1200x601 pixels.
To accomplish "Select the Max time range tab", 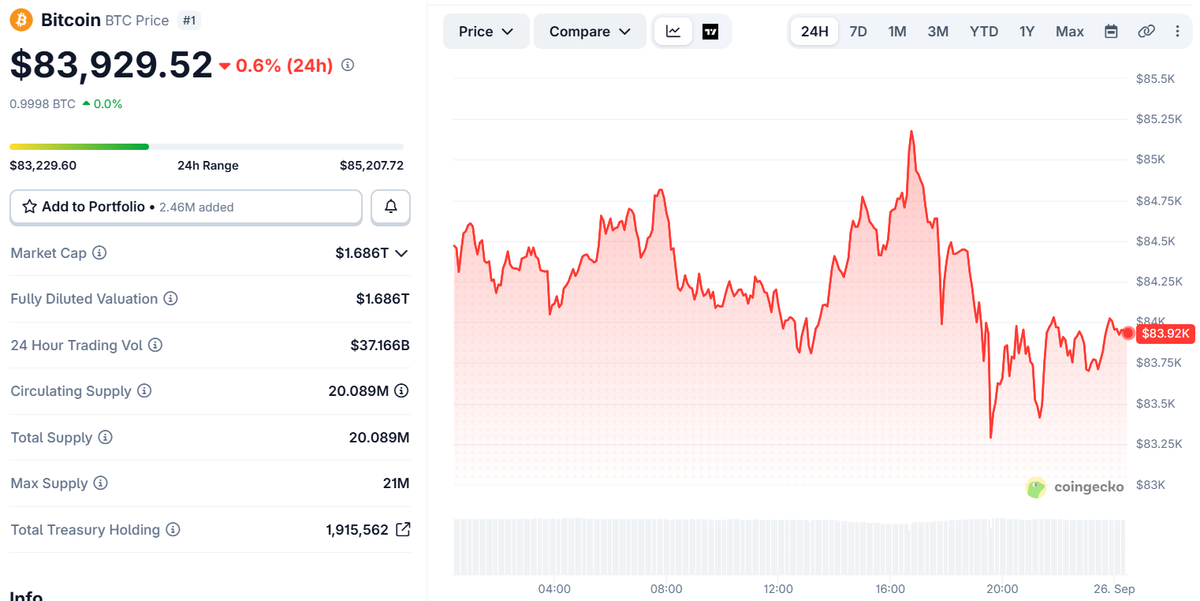I will tap(1070, 31).
